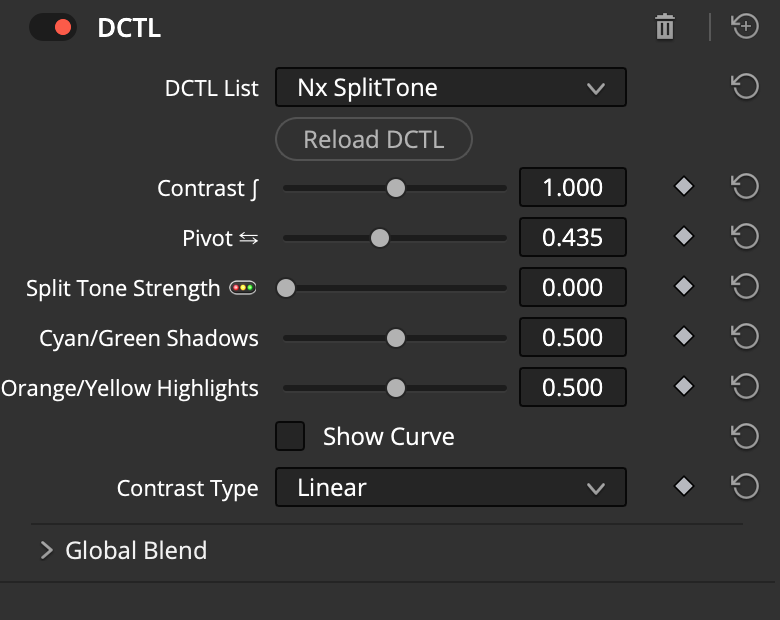Image resolution: width=780 pixels, height=620 pixels.
Task: Enable the Show Curve checkbox
Action: click(x=290, y=437)
